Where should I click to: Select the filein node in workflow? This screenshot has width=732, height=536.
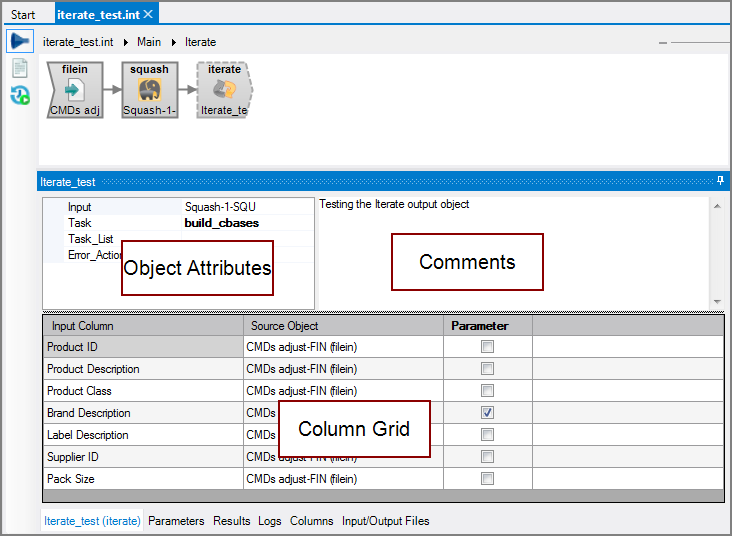coord(75,90)
